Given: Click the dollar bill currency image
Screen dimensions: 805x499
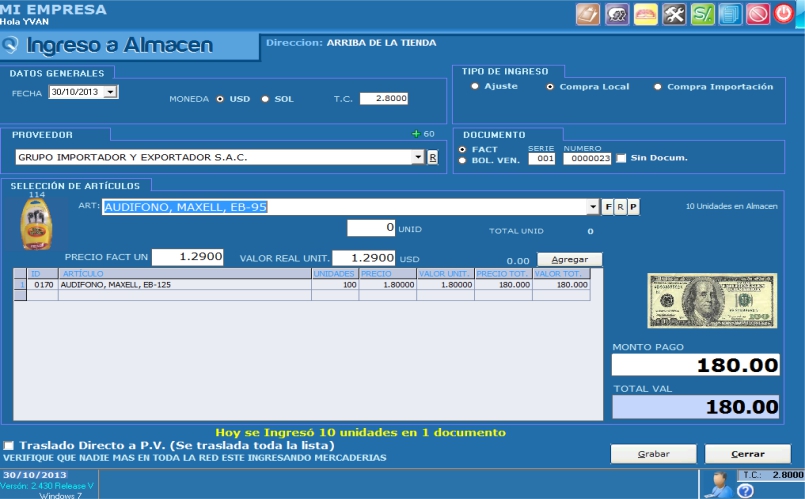Looking at the screenshot, I should (711, 300).
